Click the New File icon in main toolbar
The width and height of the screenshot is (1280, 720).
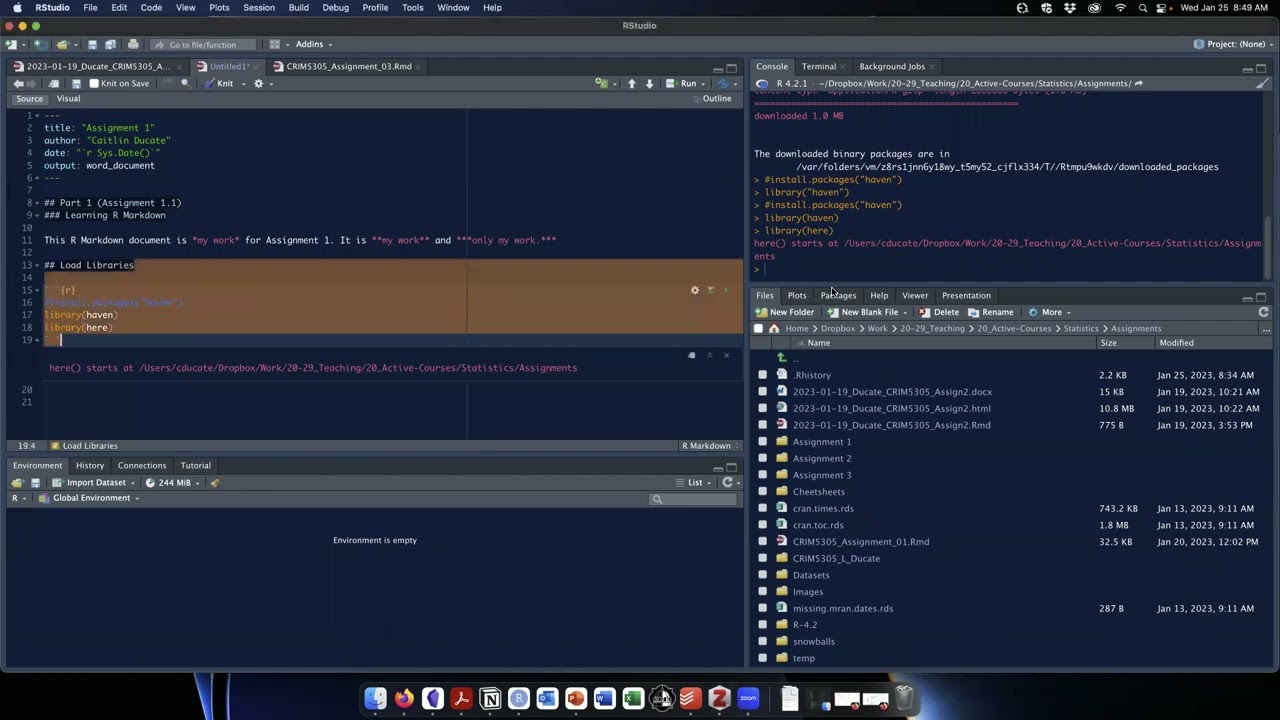coord(12,44)
